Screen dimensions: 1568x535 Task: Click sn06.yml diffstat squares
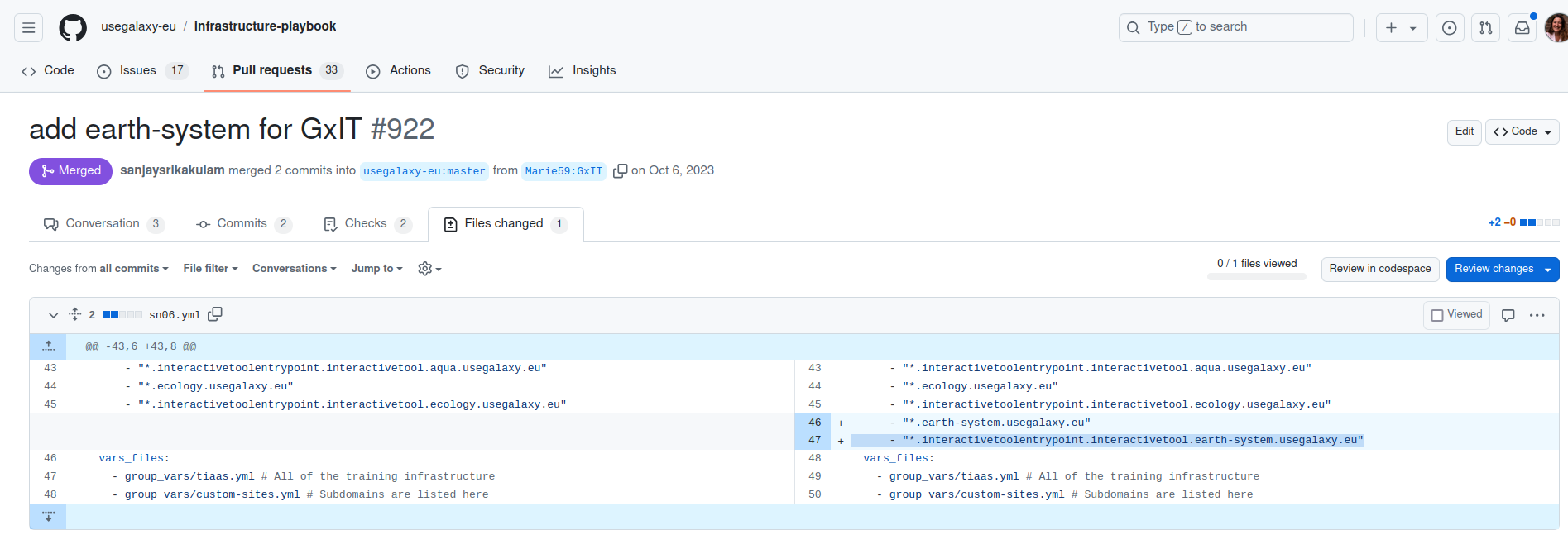122,315
